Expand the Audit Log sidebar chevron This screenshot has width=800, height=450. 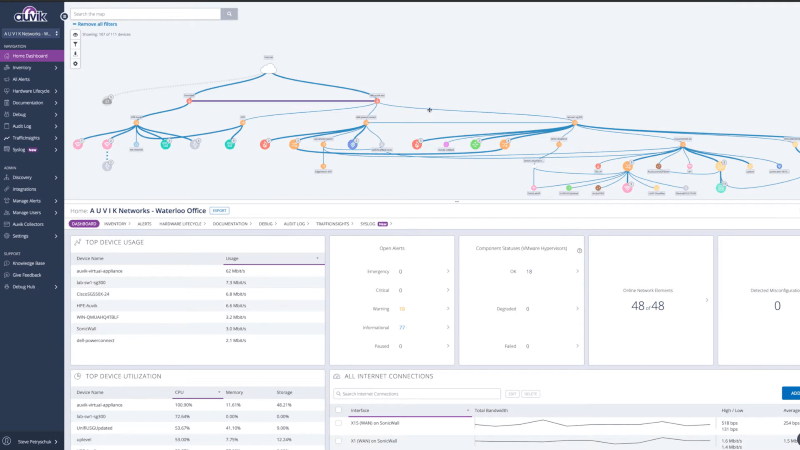pos(56,127)
